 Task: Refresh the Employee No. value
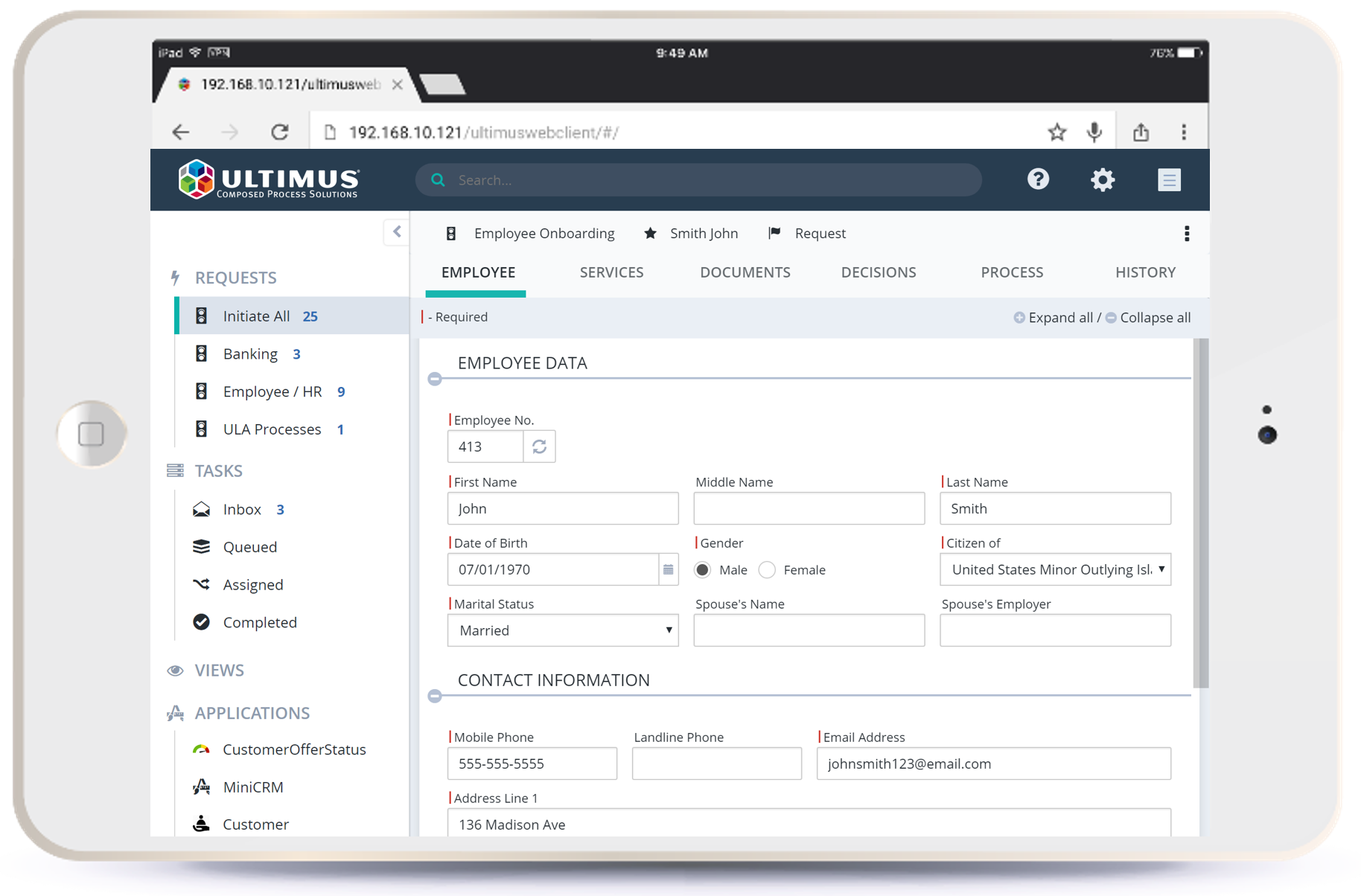pyautogui.click(x=540, y=447)
